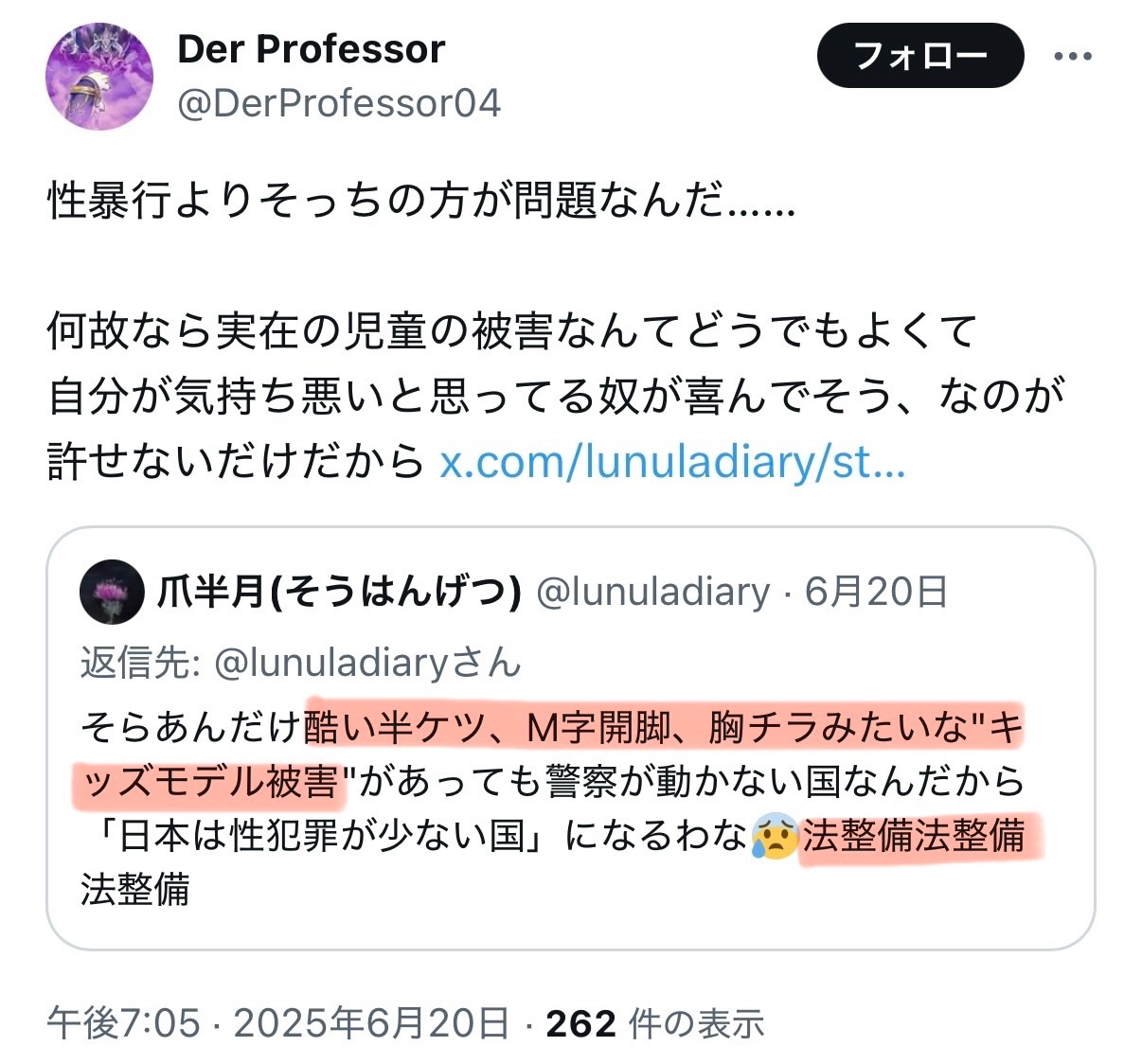
Task: Open the Der Professor display name
Action: pos(311,49)
